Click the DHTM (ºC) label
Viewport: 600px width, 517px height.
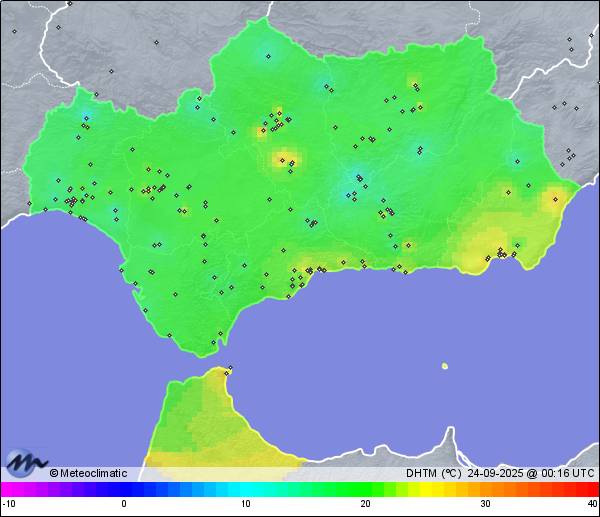tap(433, 473)
